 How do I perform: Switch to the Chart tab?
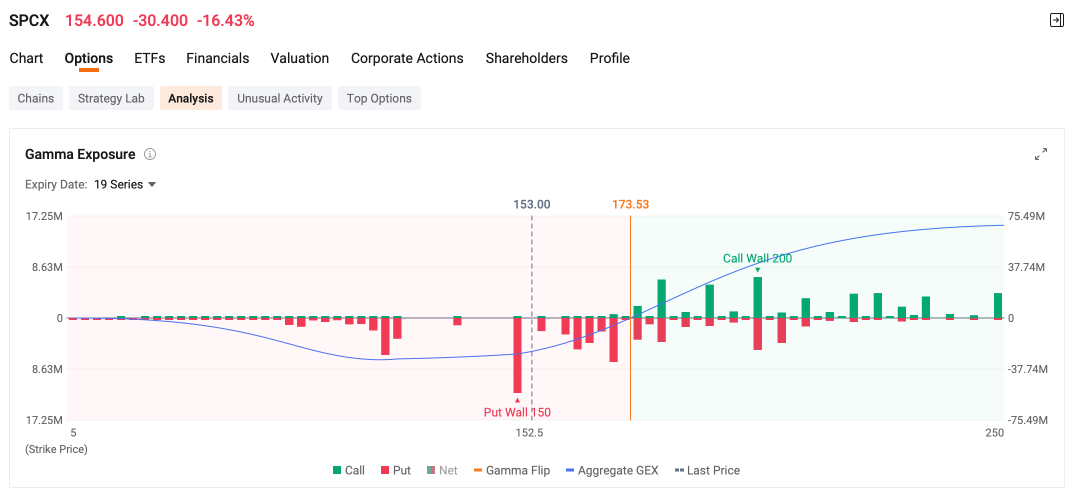(26, 58)
